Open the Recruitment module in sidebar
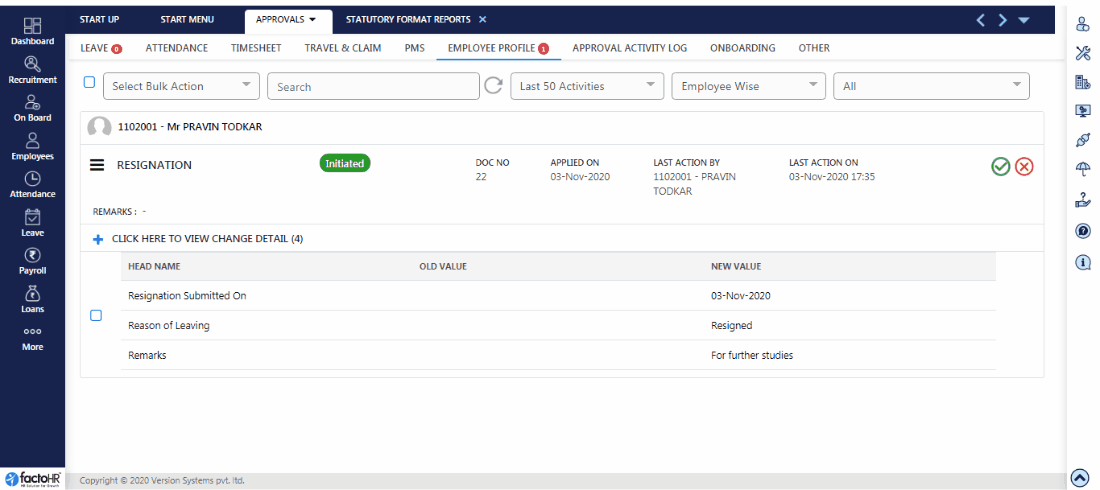The height and width of the screenshot is (490, 1100). (32, 69)
